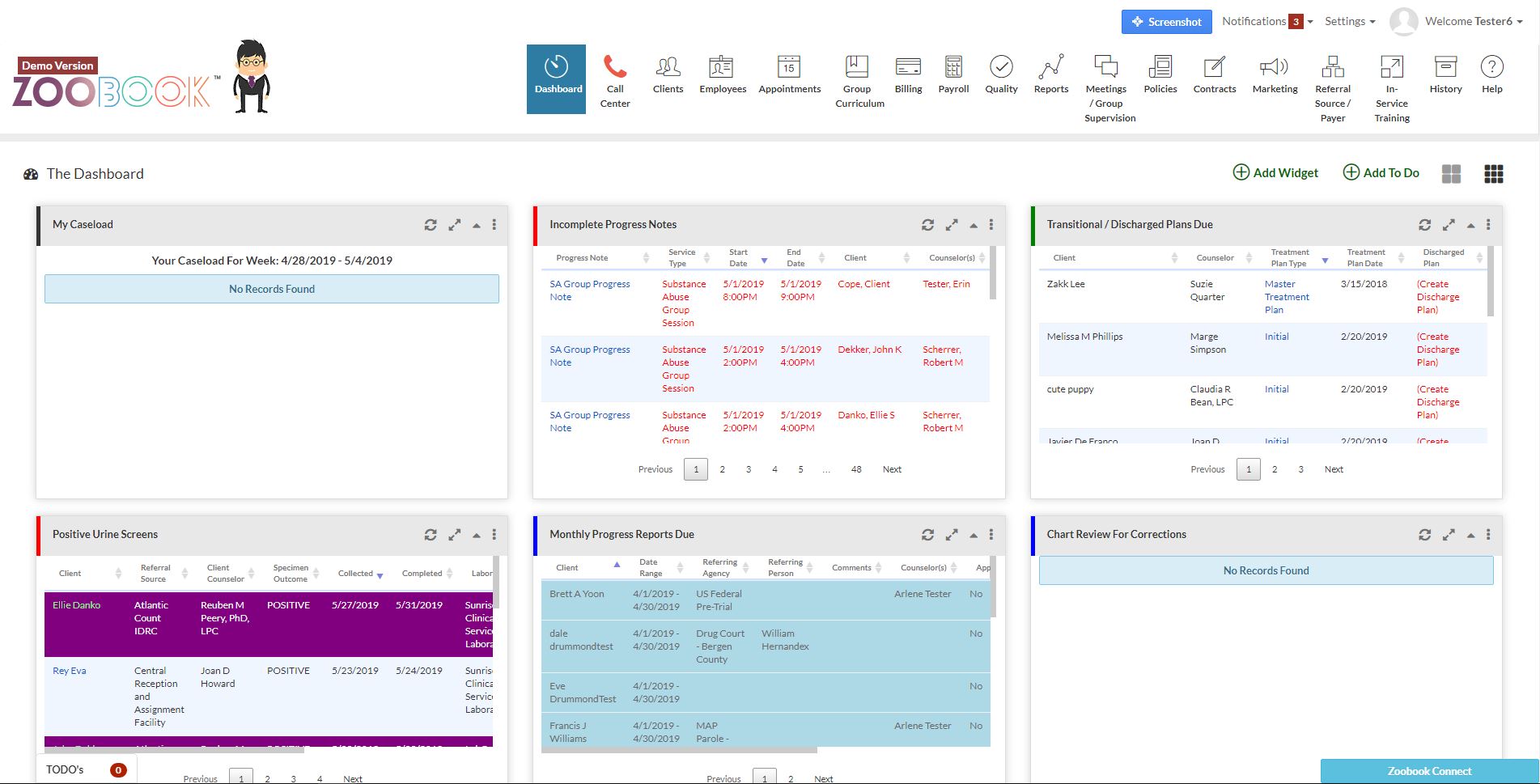Collapse the Incomplete Progress Notes widget
Screen dimensions: 1540x784
point(974,224)
